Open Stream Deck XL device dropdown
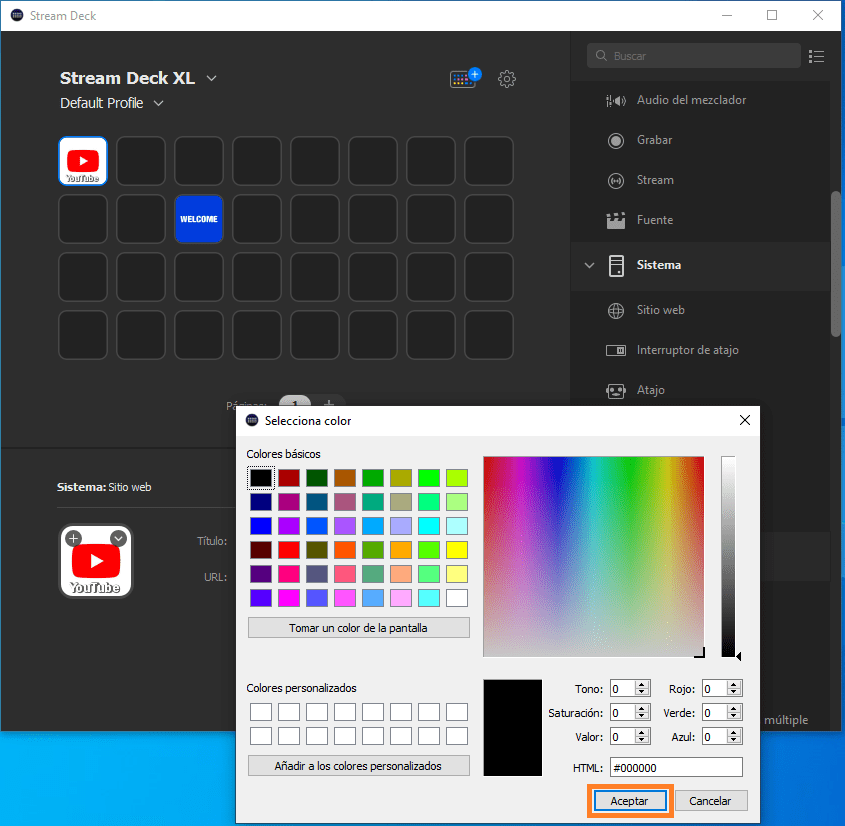 click(211, 79)
